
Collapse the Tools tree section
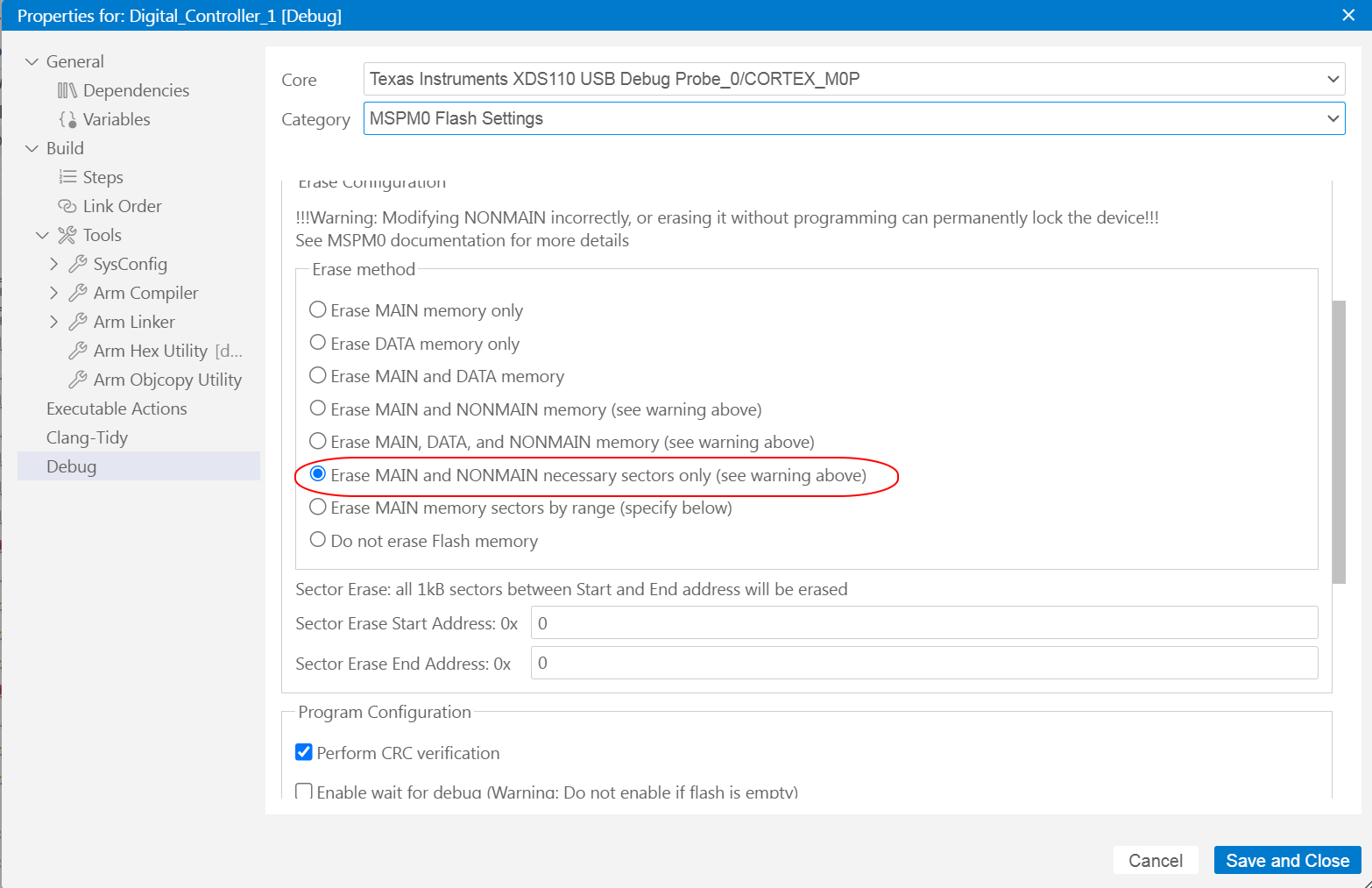[42, 234]
